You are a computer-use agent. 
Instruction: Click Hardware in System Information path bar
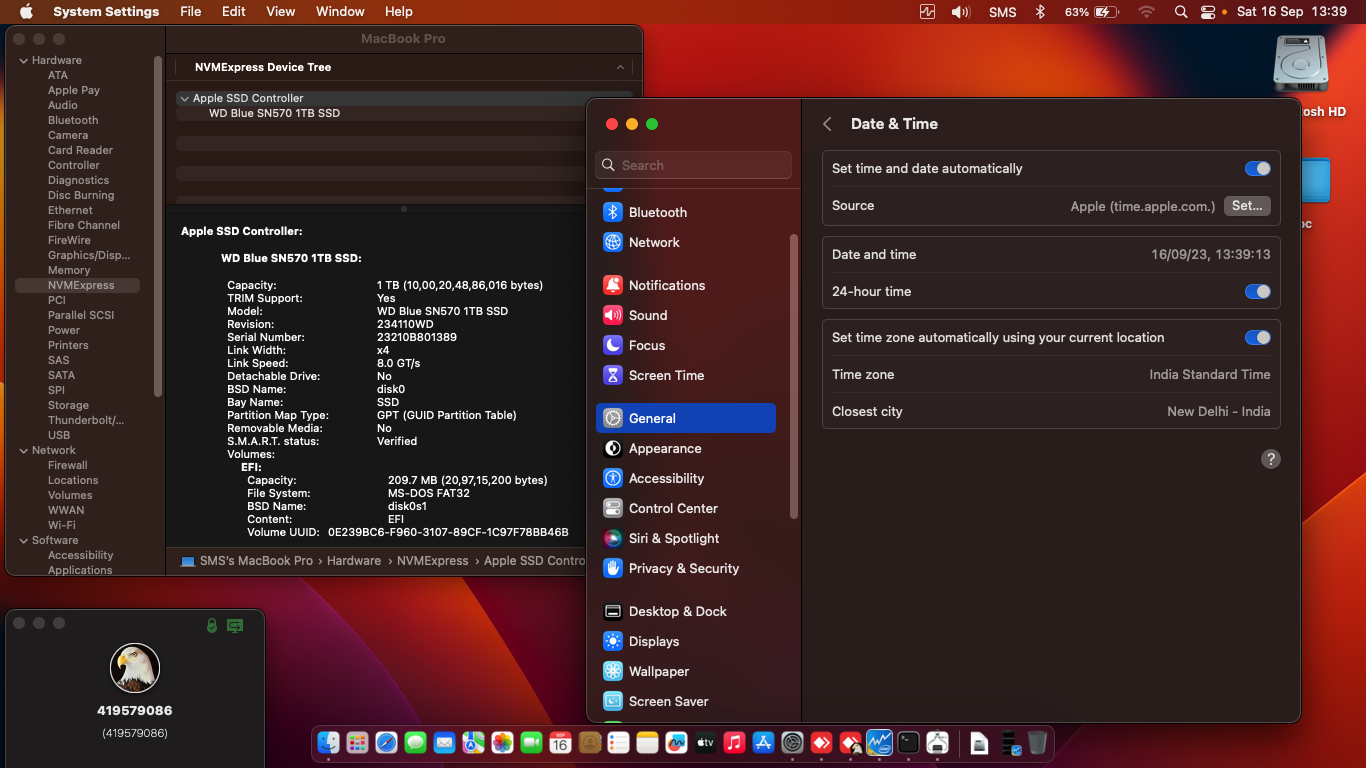[354, 561]
